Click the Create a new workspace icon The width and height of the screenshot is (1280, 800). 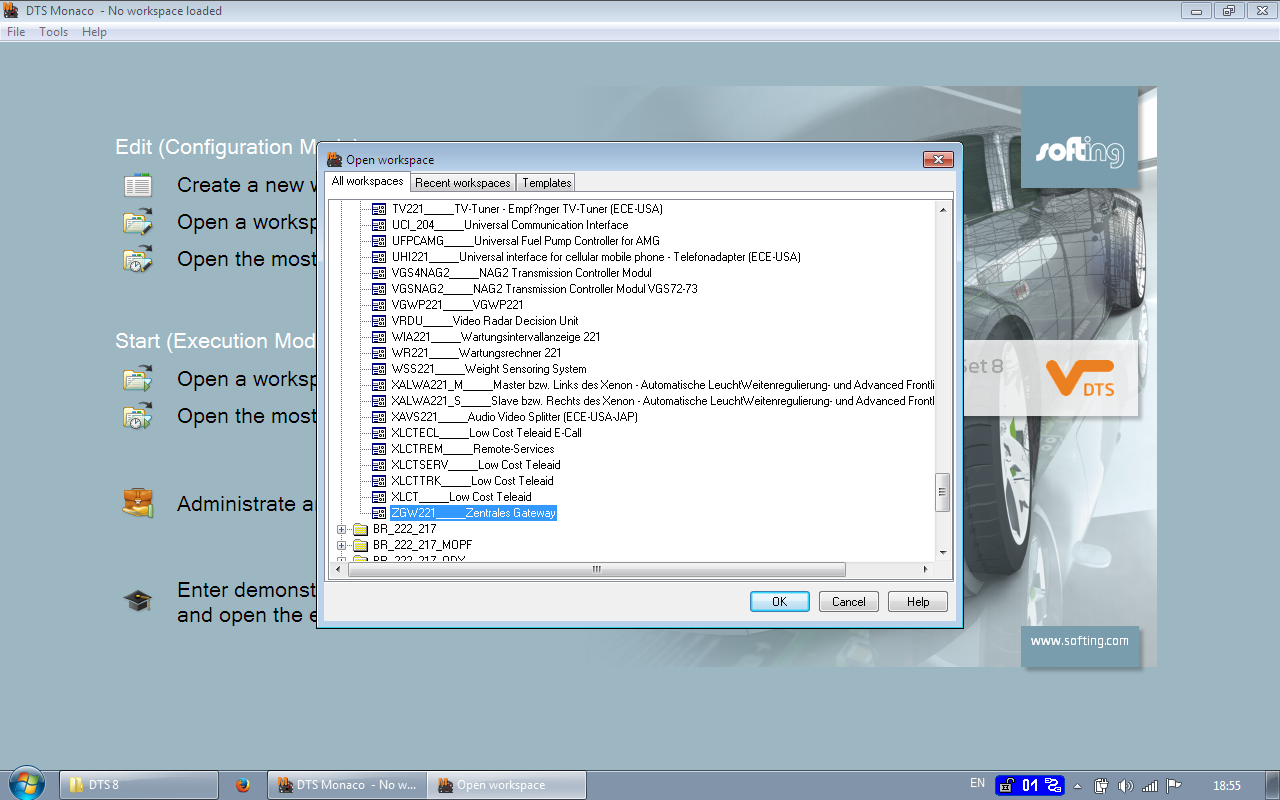coord(137,185)
